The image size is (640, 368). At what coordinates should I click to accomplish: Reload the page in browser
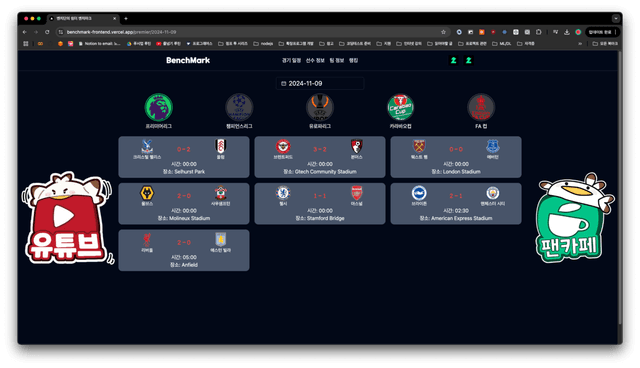click(47, 32)
